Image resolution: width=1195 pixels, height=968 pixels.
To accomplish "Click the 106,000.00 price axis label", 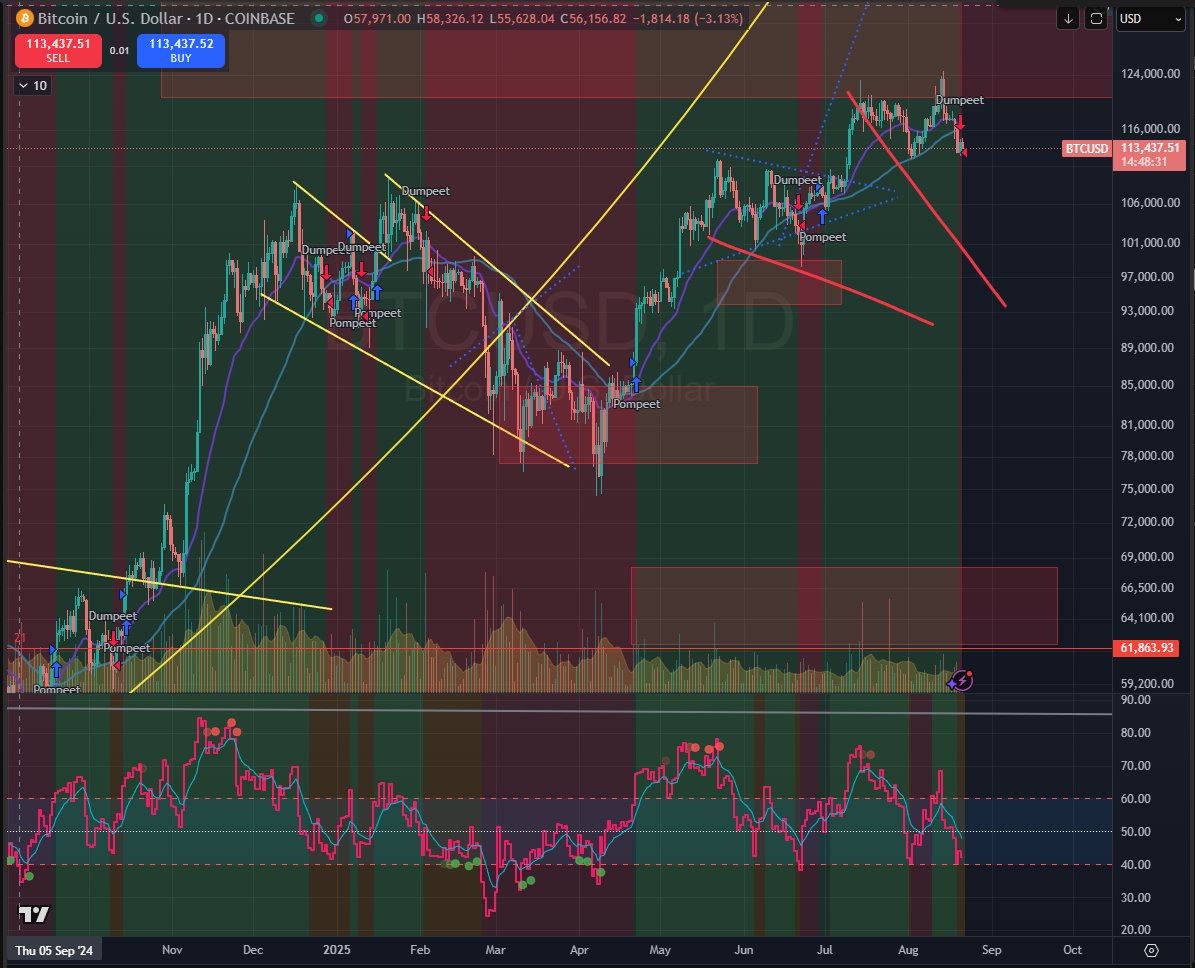I will pyautogui.click(x=1150, y=203).
